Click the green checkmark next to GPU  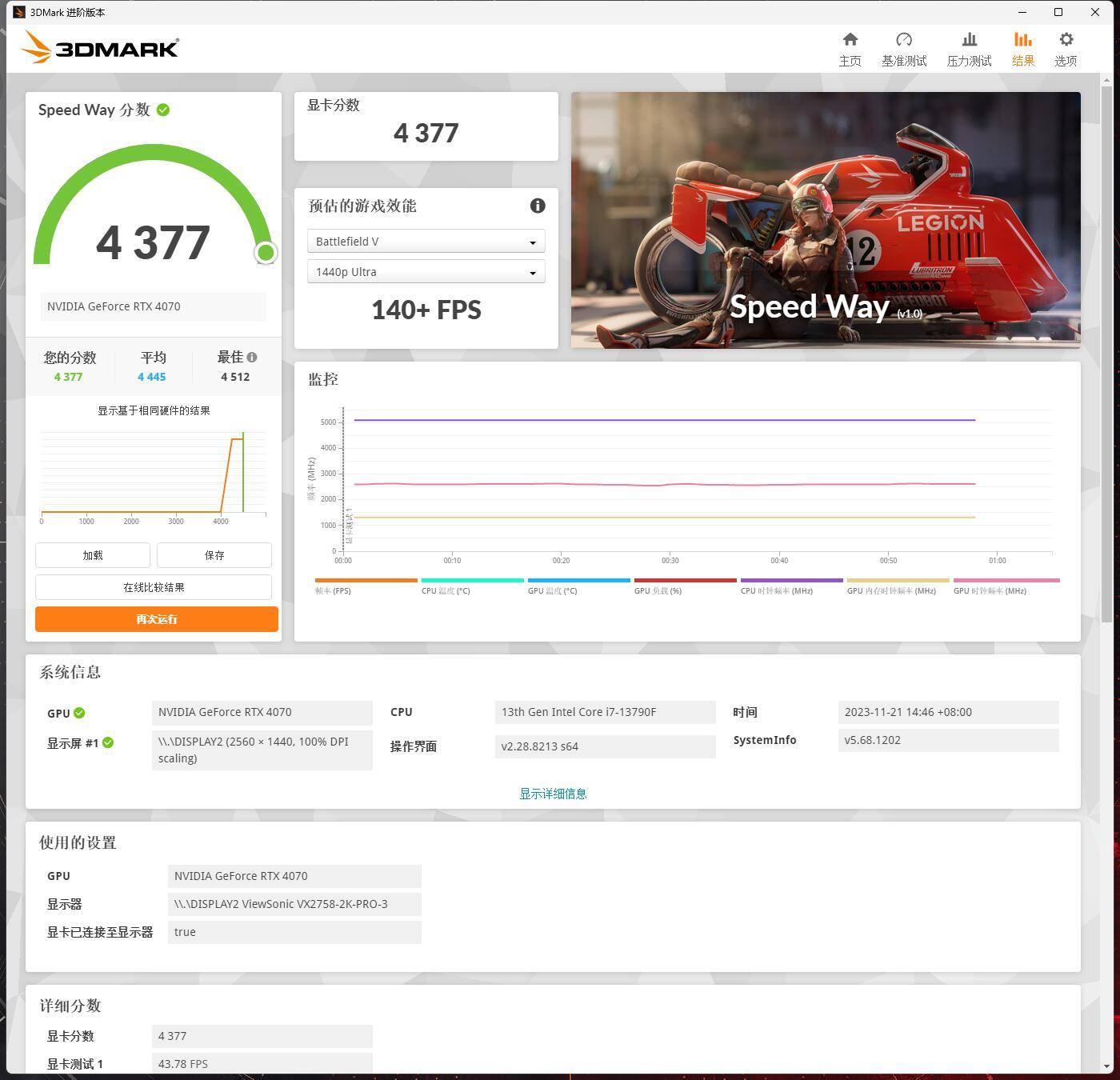(x=79, y=712)
